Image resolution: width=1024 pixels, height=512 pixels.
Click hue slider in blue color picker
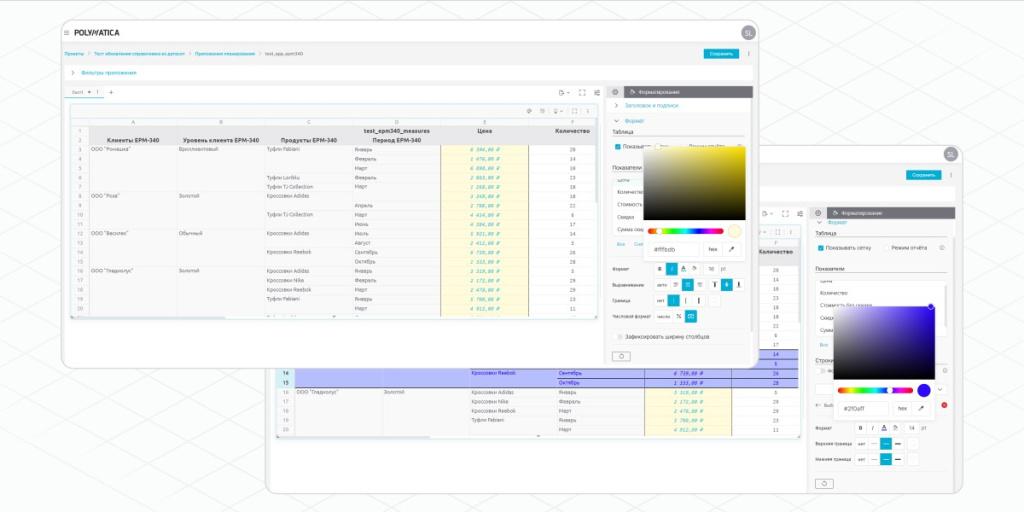tap(875, 390)
